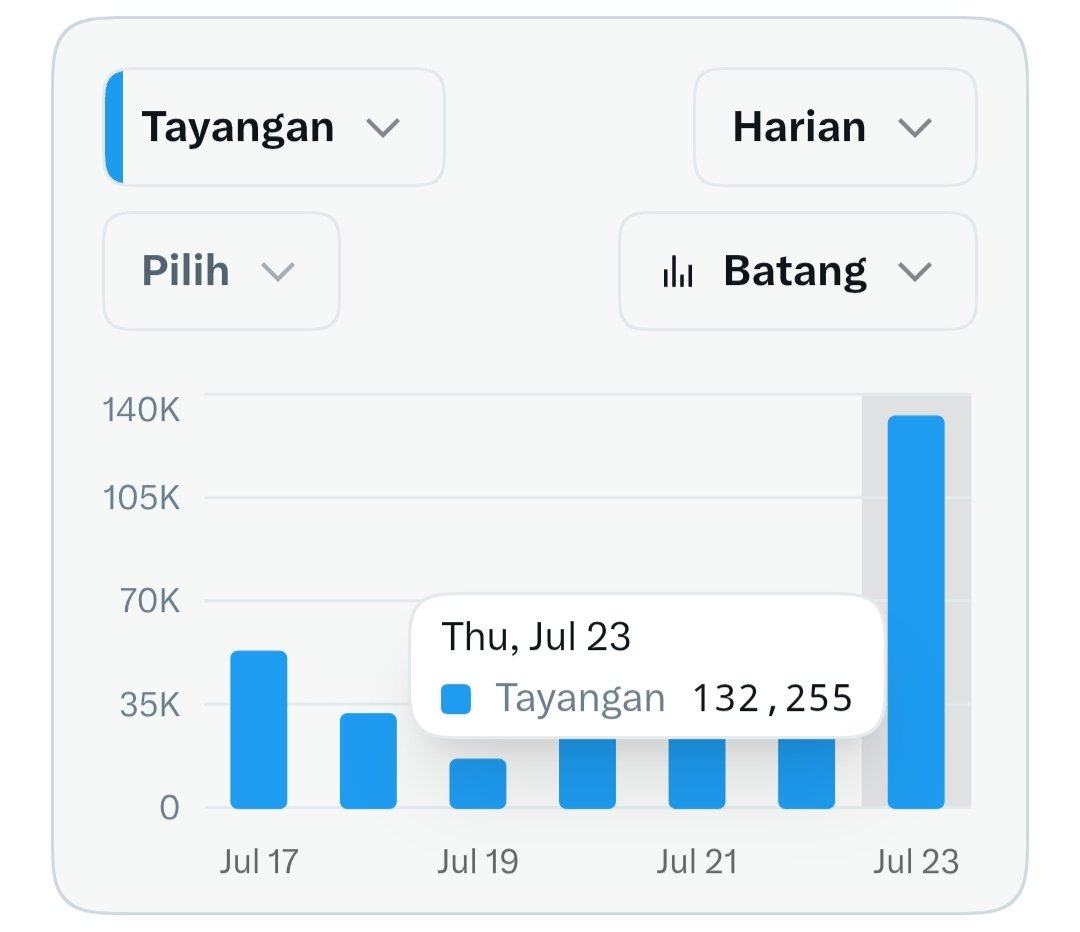Click the '140K' y-axis label
1080x932 pixels.
[141, 410]
